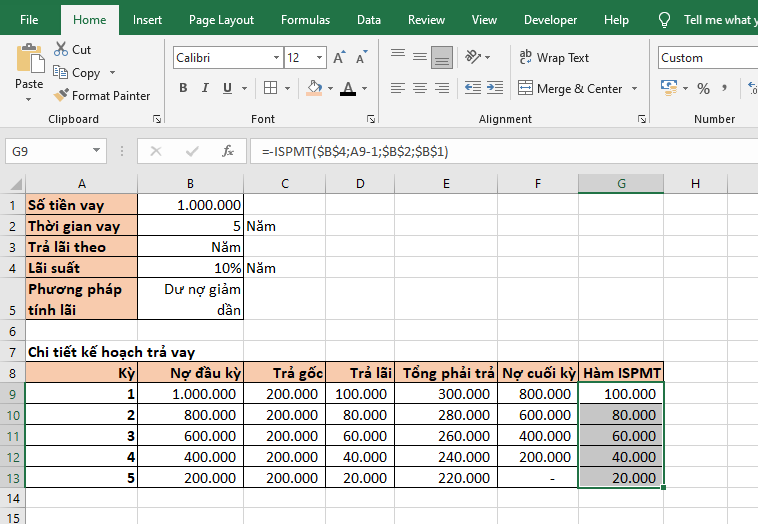Open the Page Layout tab
The image size is (758, 524).
221,19
